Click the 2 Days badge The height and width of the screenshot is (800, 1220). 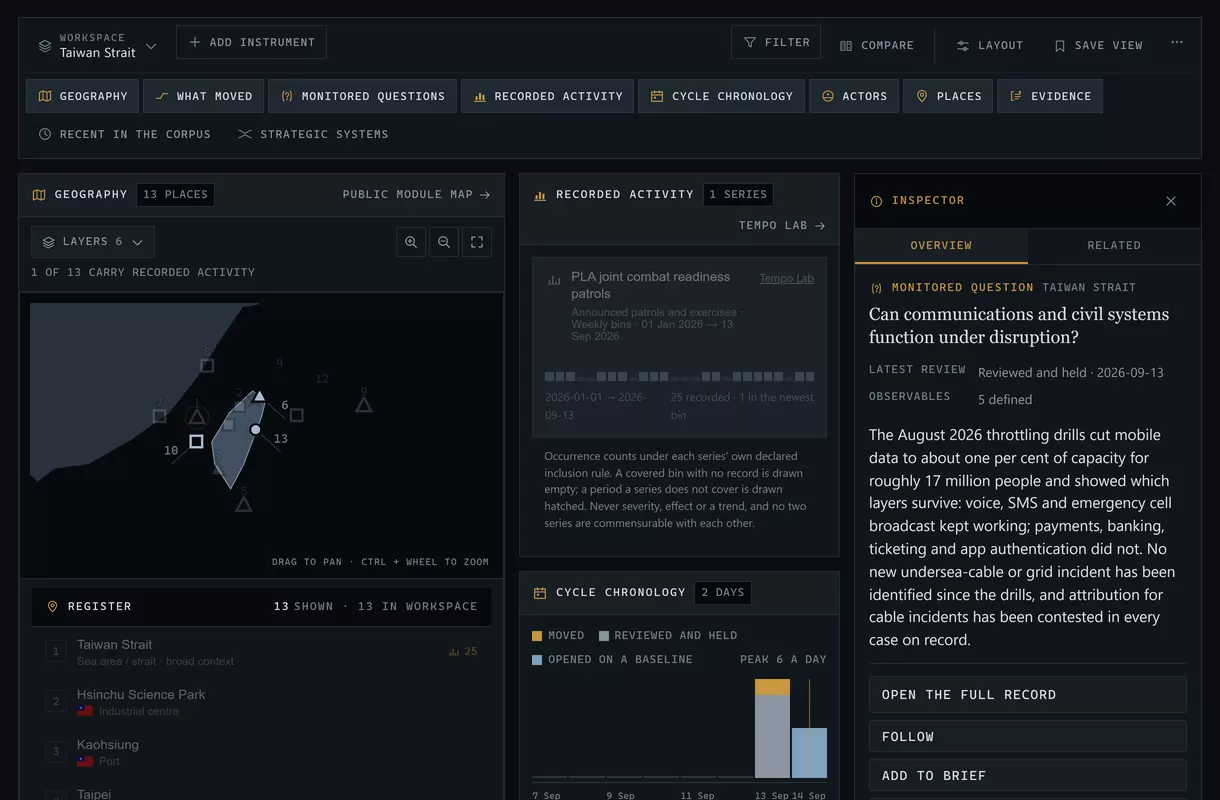tap(723, 592)
